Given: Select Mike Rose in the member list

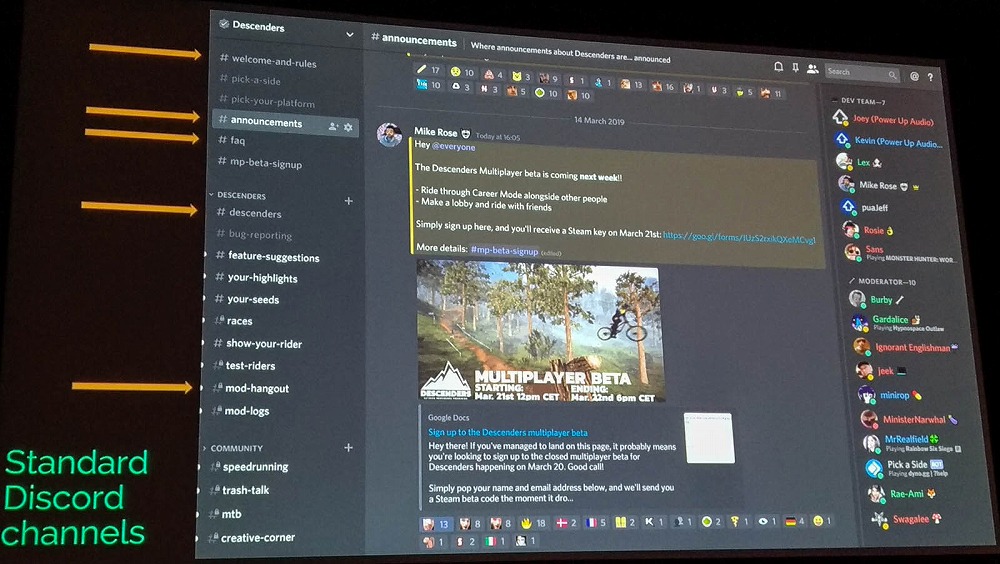Looking at the screenshot, I should pyautogui.click(x=880, y=185).
